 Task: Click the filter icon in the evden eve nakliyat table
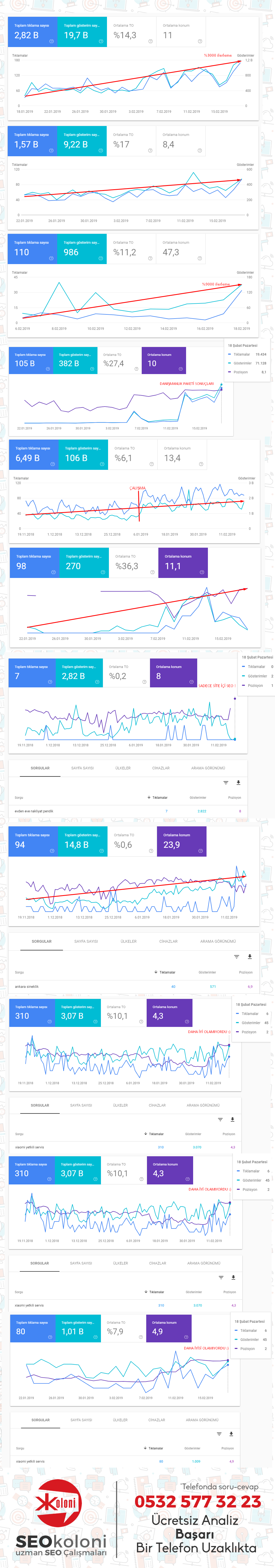pyautogui.click(x=226, y=783)
